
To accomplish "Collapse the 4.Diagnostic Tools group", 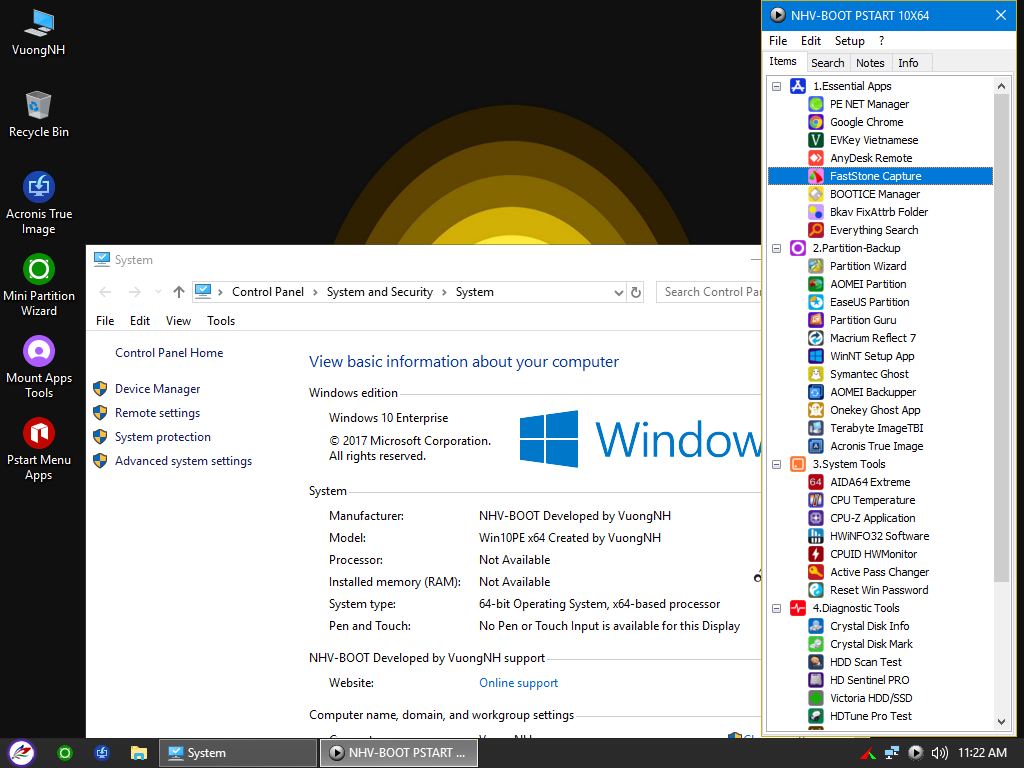I will click(776, 608).
